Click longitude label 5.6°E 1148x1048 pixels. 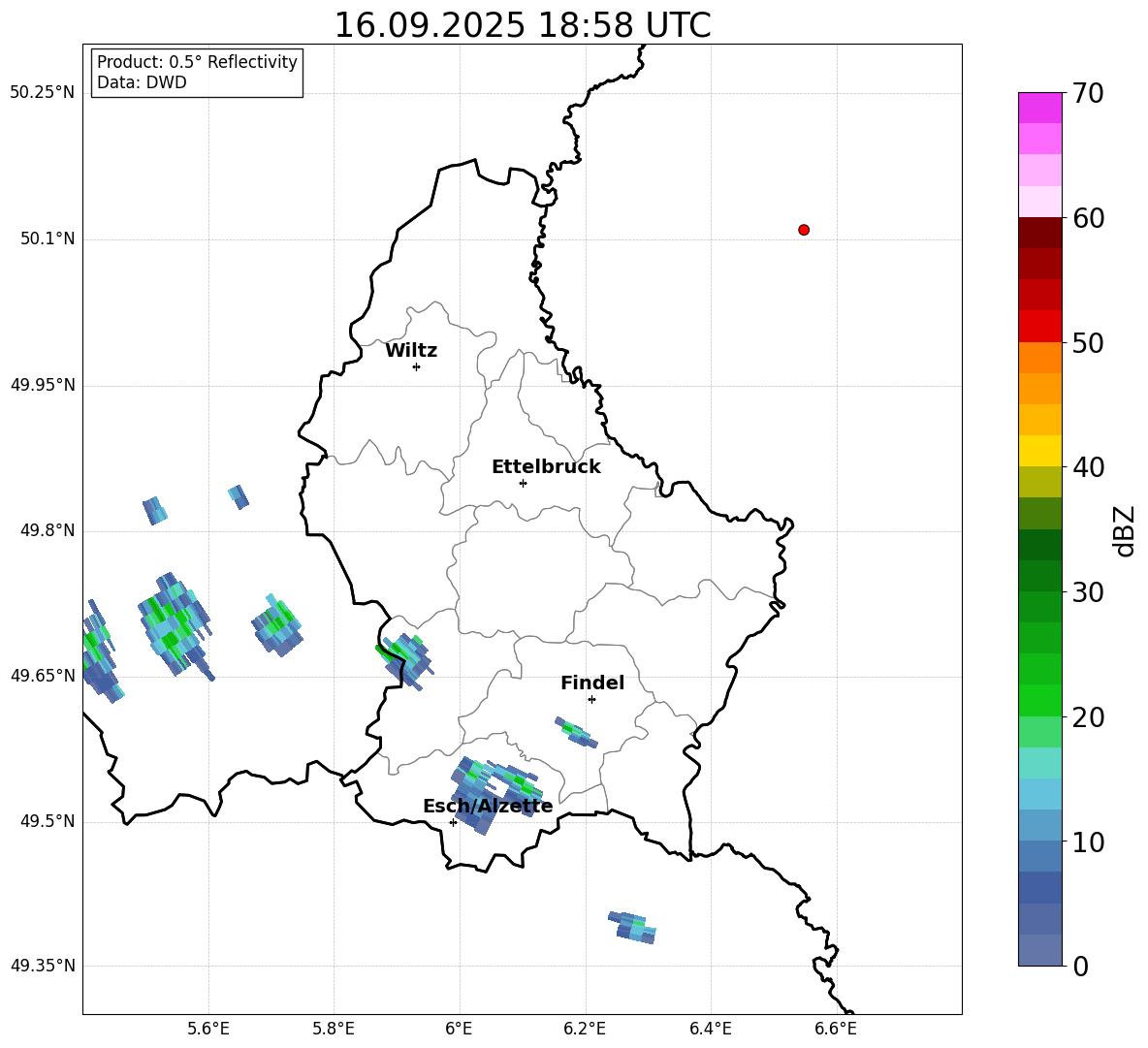tap(208, 1030)
